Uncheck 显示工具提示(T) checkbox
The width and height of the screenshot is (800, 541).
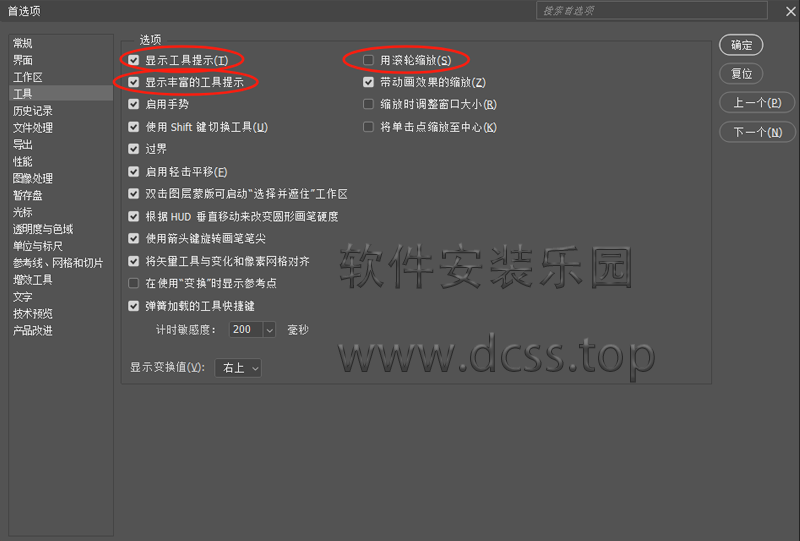(x=134, y=60)
